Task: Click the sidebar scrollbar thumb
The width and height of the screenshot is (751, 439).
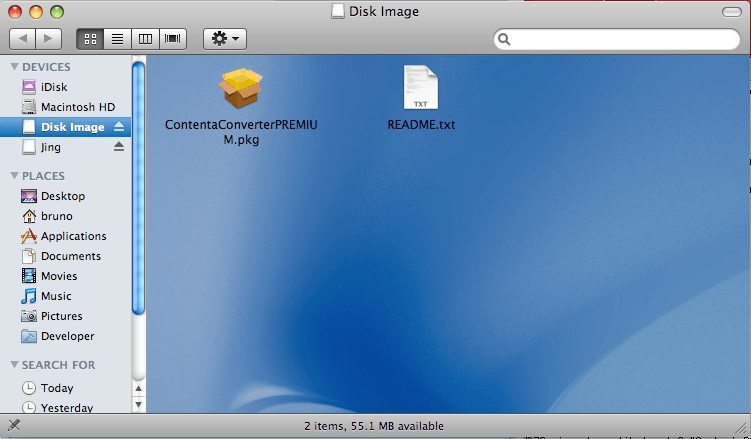Action: coord(138,188)
